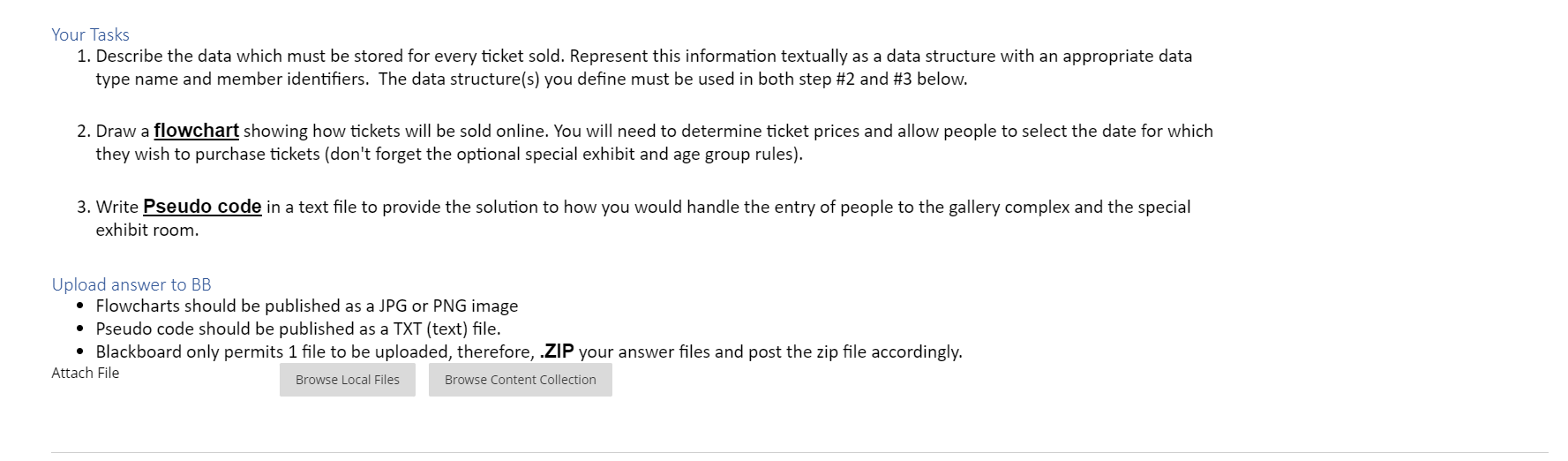Screen dimensions: 1568x461
Task: Click the horizontal divider line at bottom
Action: pos(799,453)
